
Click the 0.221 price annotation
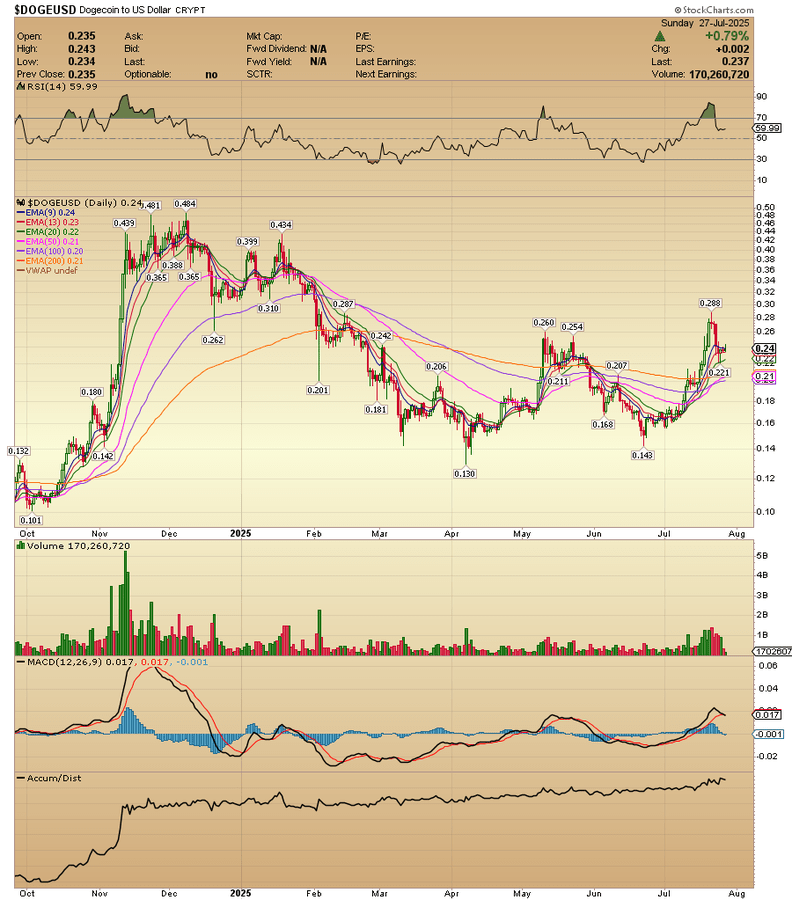tap(719, 373)
